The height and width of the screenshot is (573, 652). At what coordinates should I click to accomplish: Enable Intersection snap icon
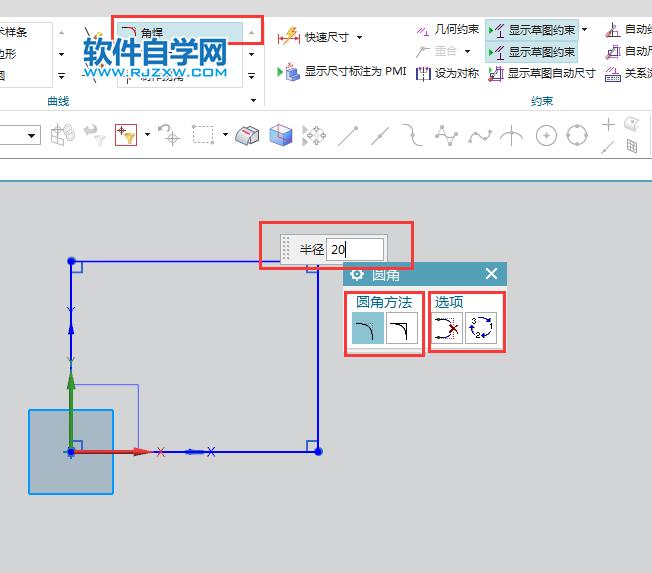(x=511, y=136)
